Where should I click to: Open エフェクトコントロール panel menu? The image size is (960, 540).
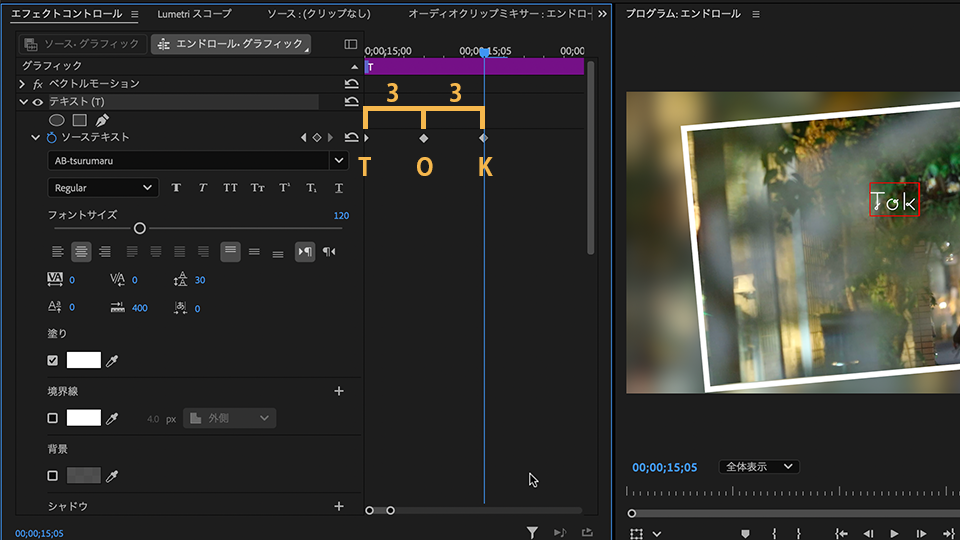135,14
